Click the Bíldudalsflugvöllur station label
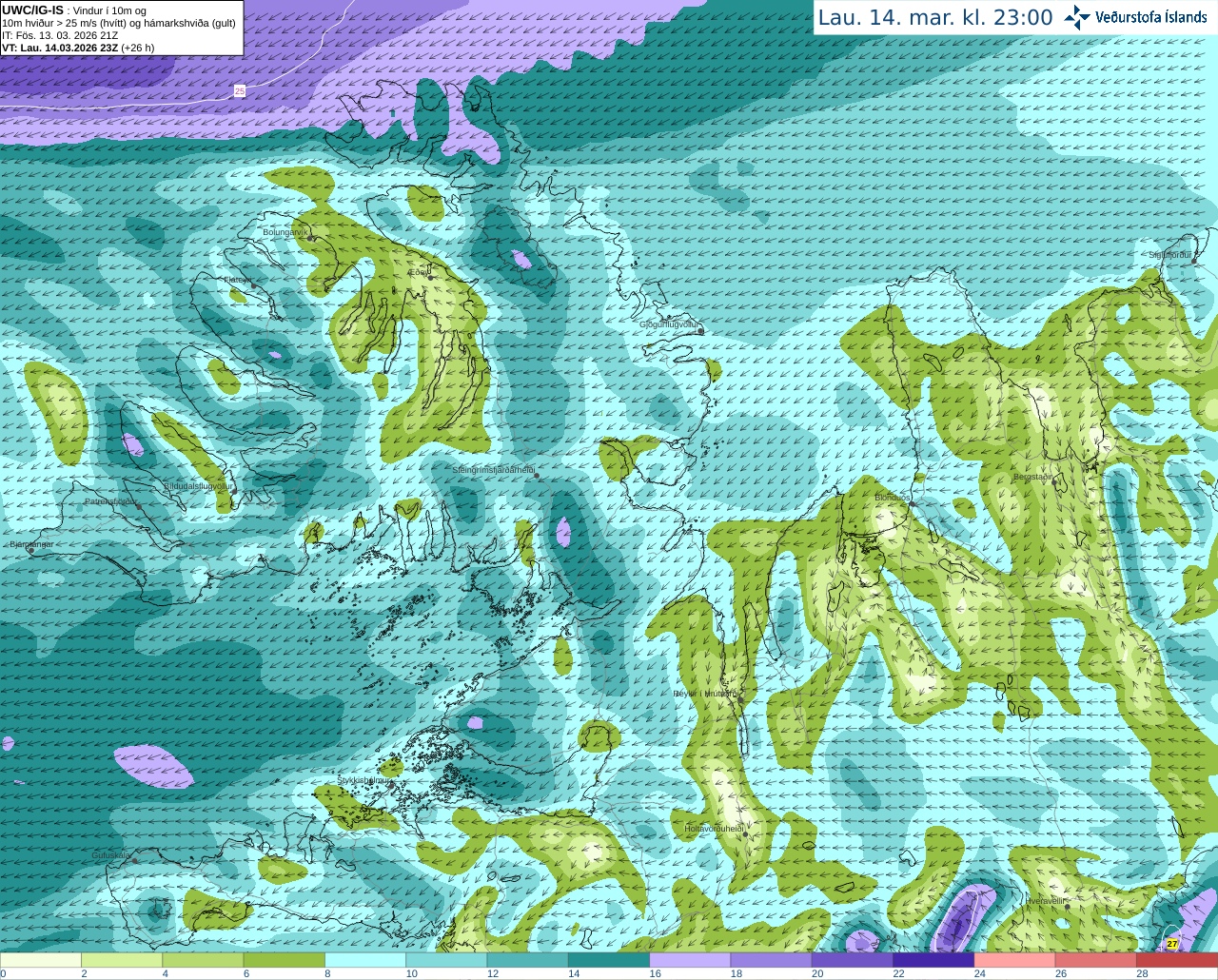The image size is (1218, 980). 198,485
